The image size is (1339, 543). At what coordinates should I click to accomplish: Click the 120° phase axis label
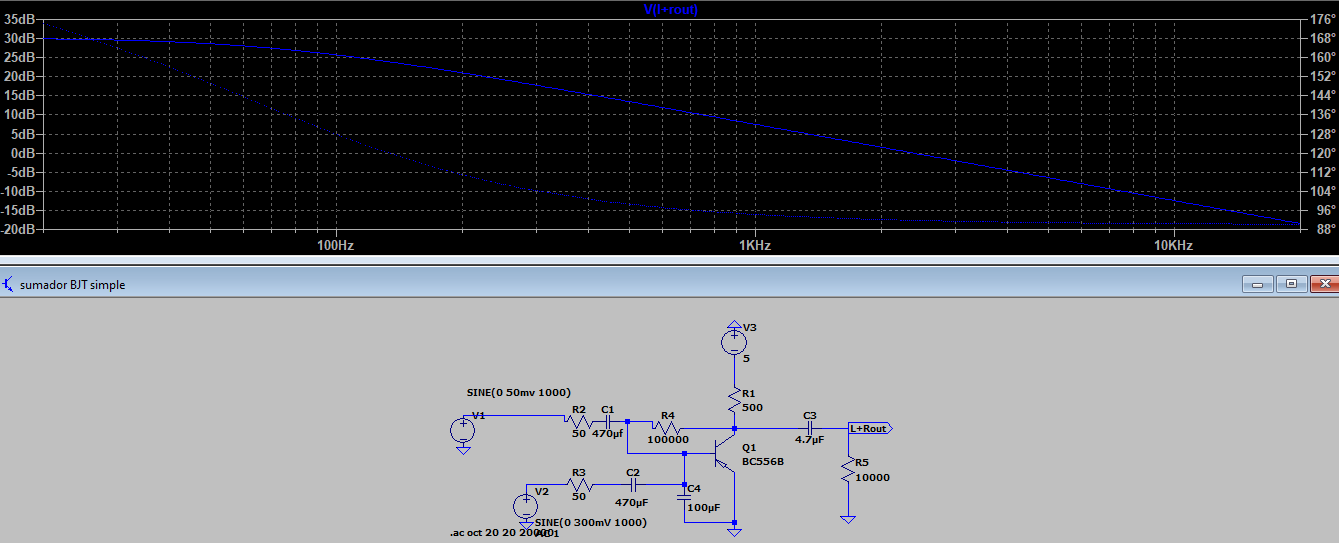(1322, 153)
